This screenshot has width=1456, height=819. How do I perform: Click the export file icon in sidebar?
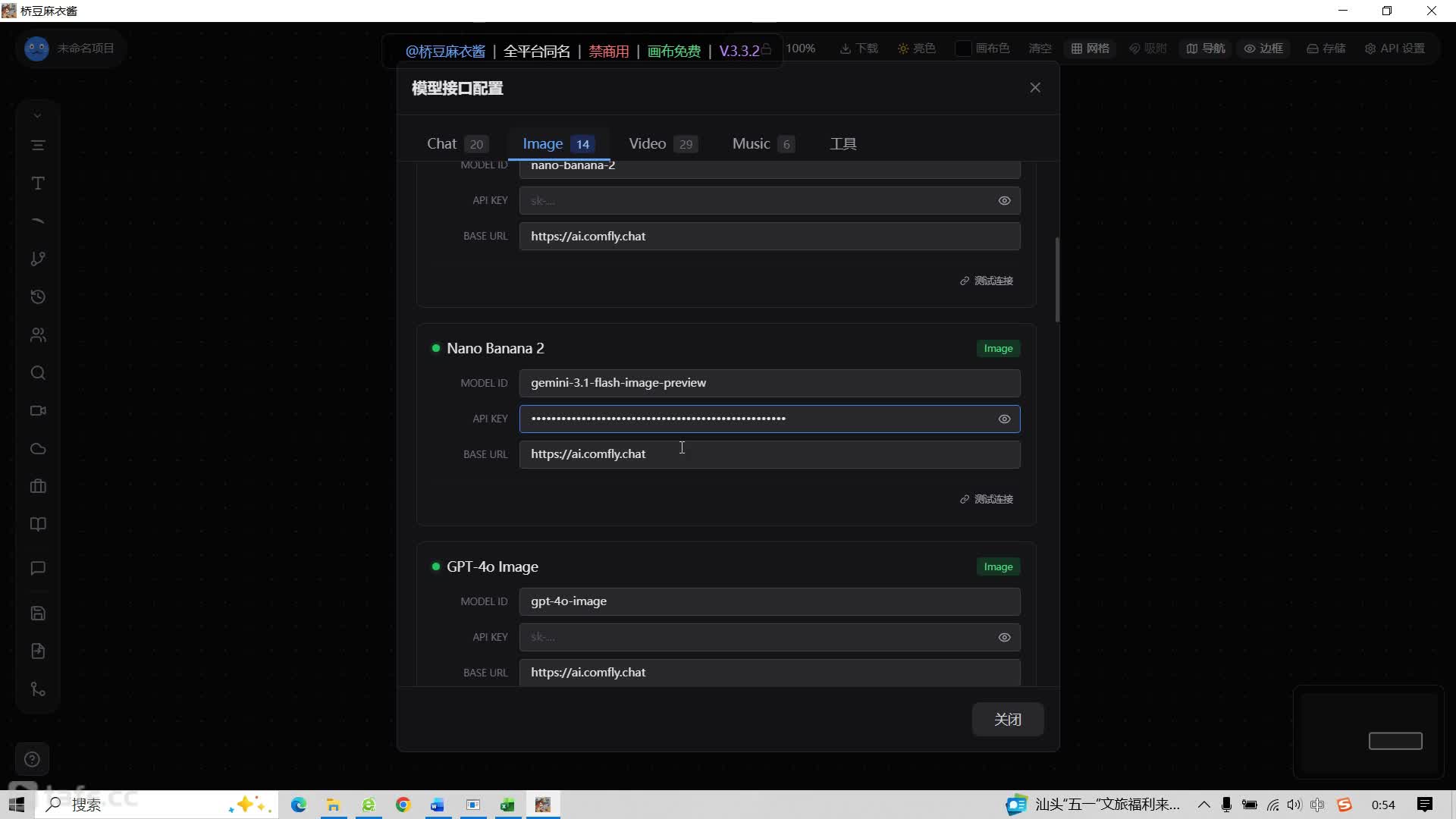pos(38,651)
